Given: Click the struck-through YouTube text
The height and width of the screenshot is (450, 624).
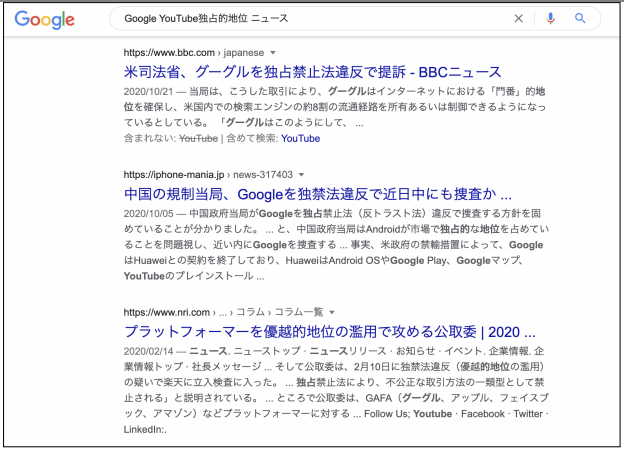Looking at the screenshot, I should click(198, 138).
